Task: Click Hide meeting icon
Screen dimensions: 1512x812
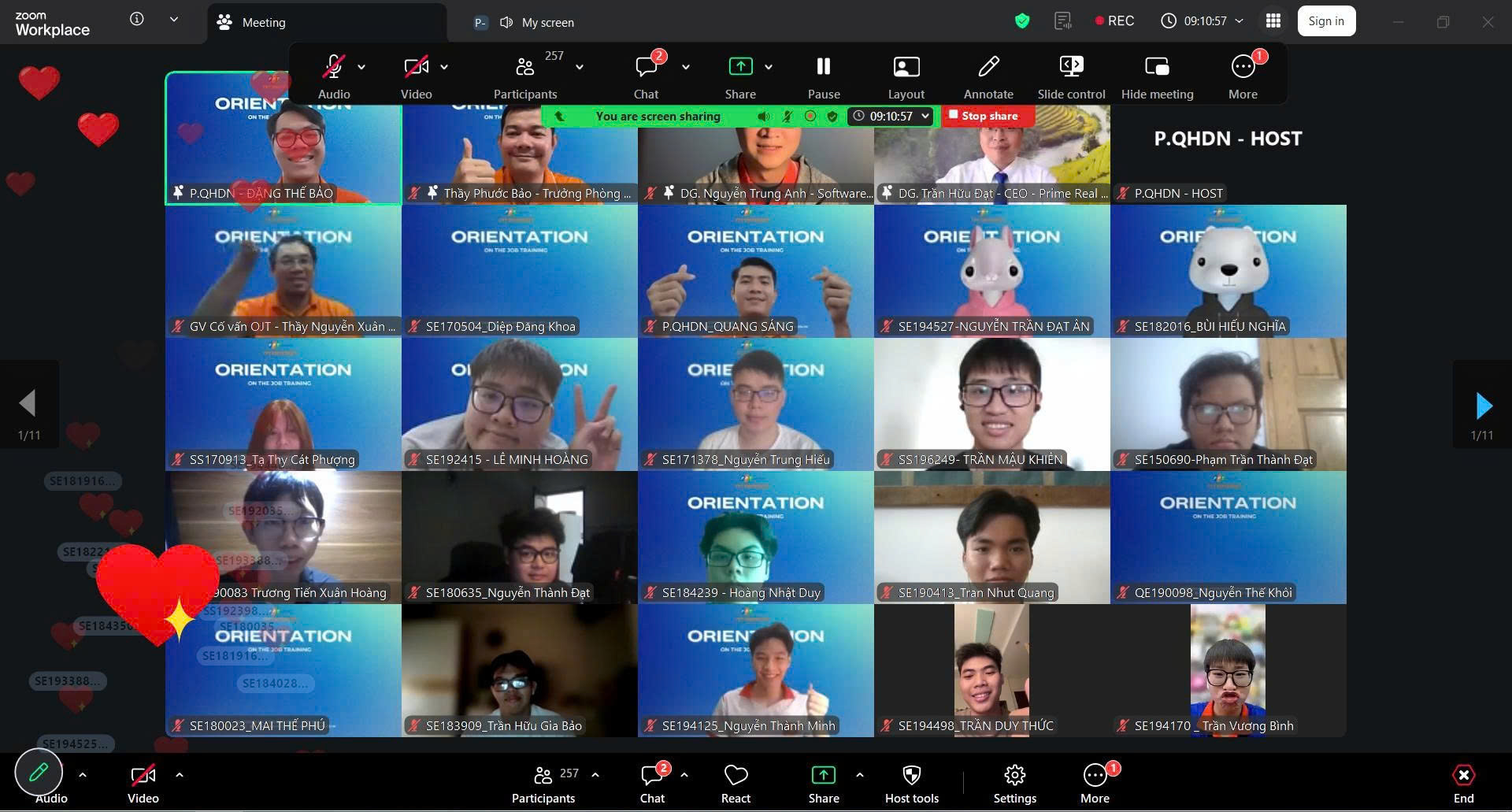Action: click(1157, 68)
